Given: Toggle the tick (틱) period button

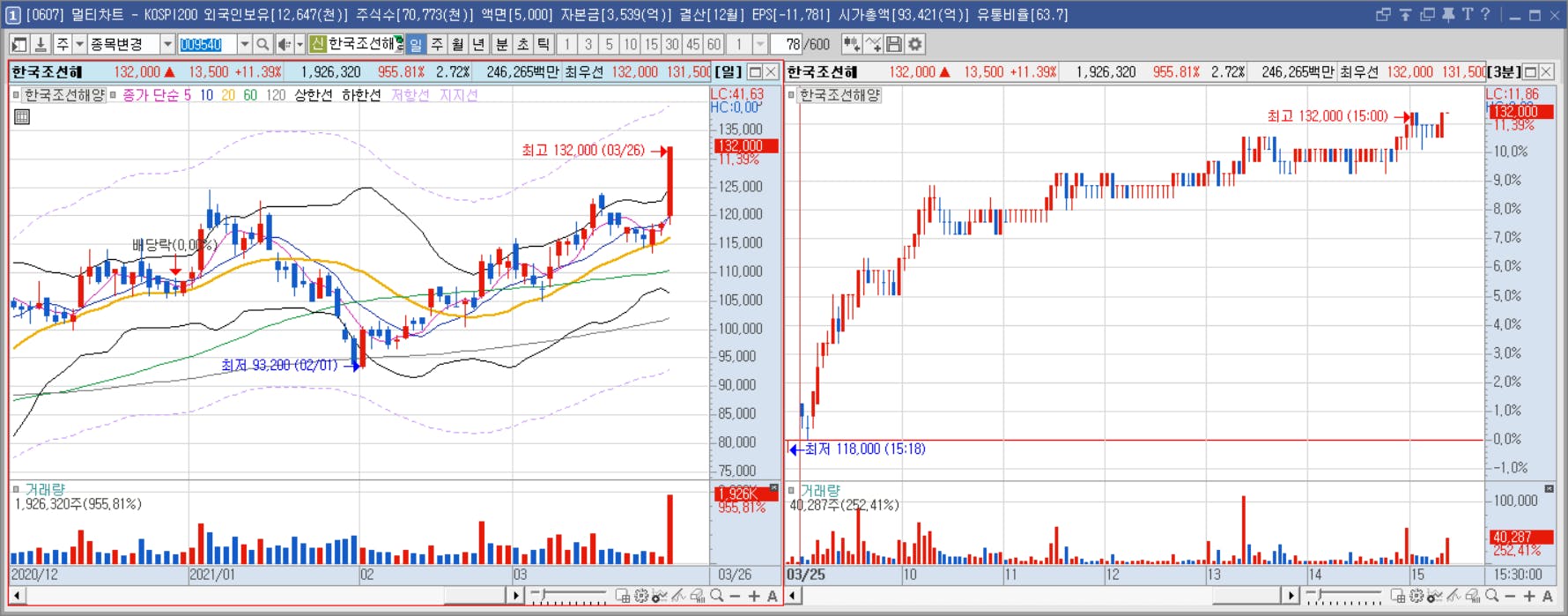Looking at the screenshot, I should [544, 44].
